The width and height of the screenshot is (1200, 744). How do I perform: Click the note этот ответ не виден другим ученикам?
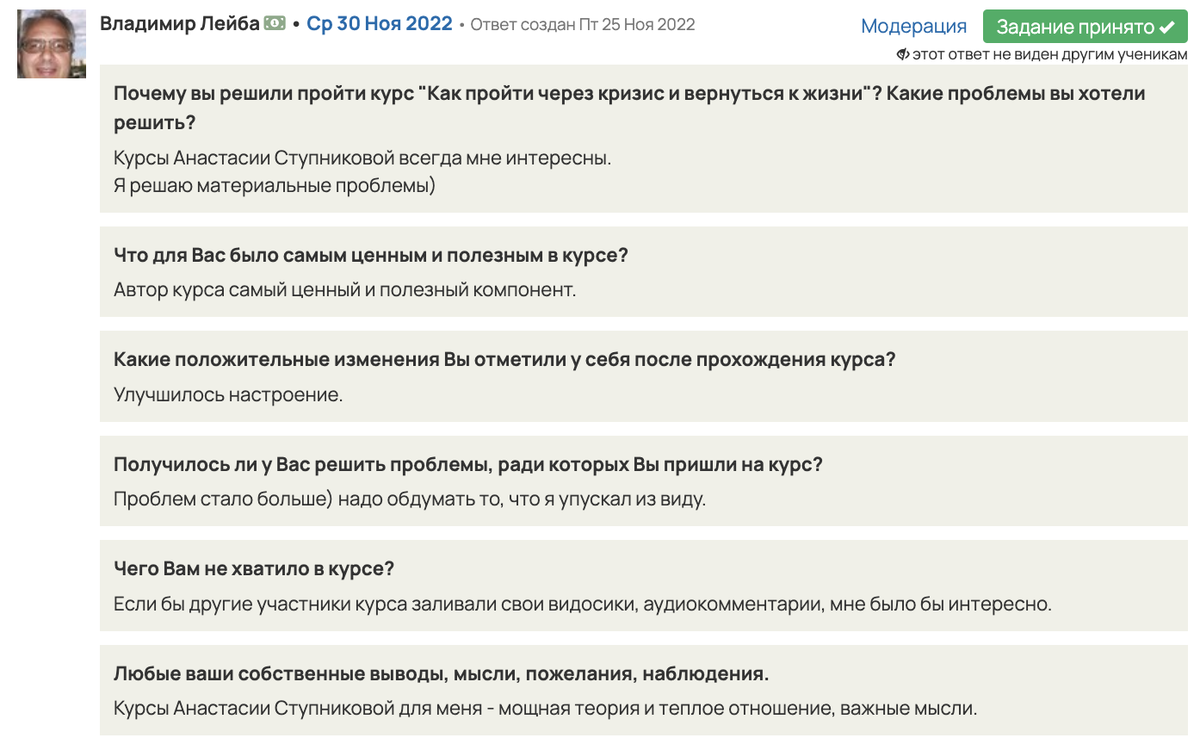click(1049, 55)
